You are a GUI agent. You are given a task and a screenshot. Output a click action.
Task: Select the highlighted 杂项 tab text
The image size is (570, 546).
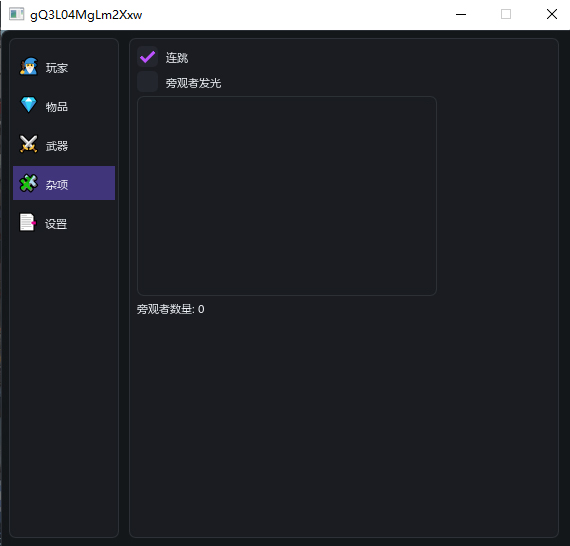tap(57, 185)
